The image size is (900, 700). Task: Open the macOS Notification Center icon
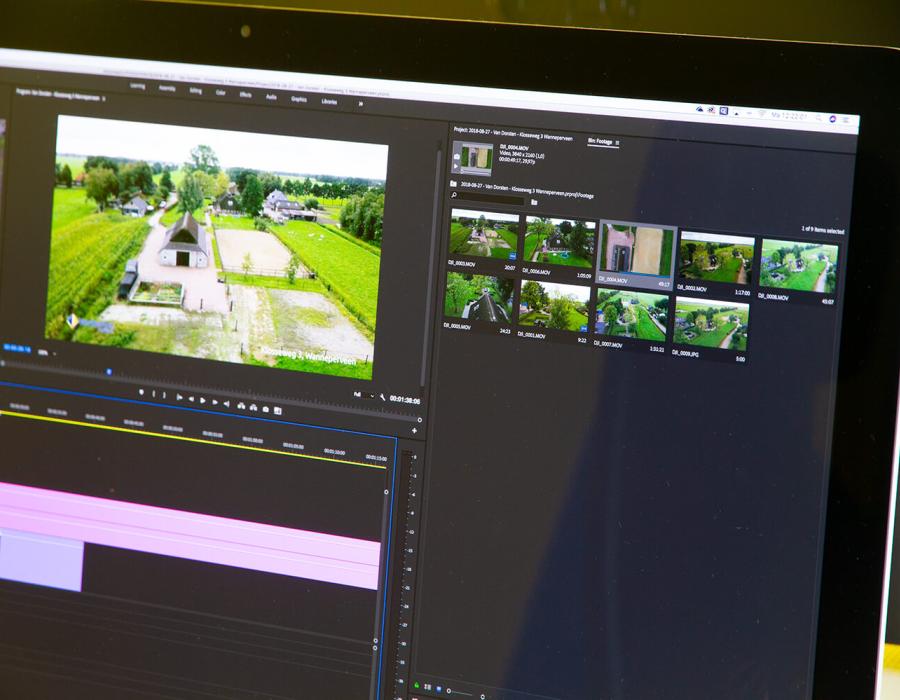[845, 120]
